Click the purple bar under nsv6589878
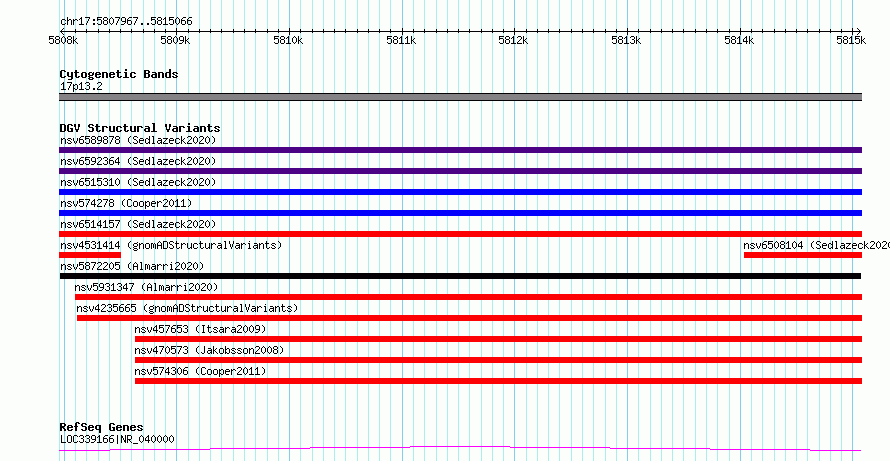The width and height of the screenshot is (890, 461). point(460,150)
